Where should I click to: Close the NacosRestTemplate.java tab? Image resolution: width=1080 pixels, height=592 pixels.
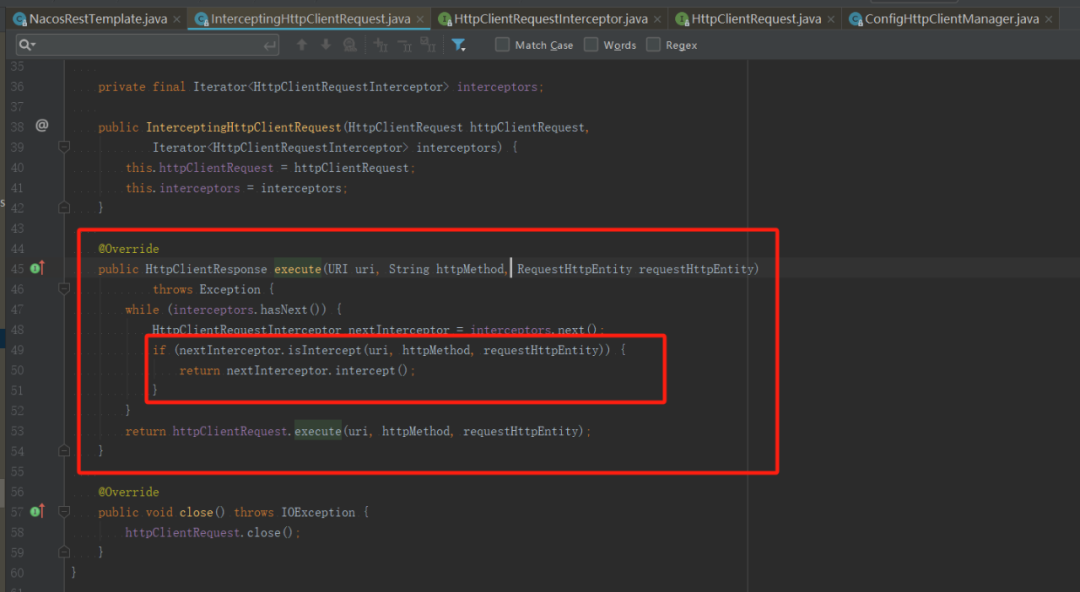click(177, 19)
